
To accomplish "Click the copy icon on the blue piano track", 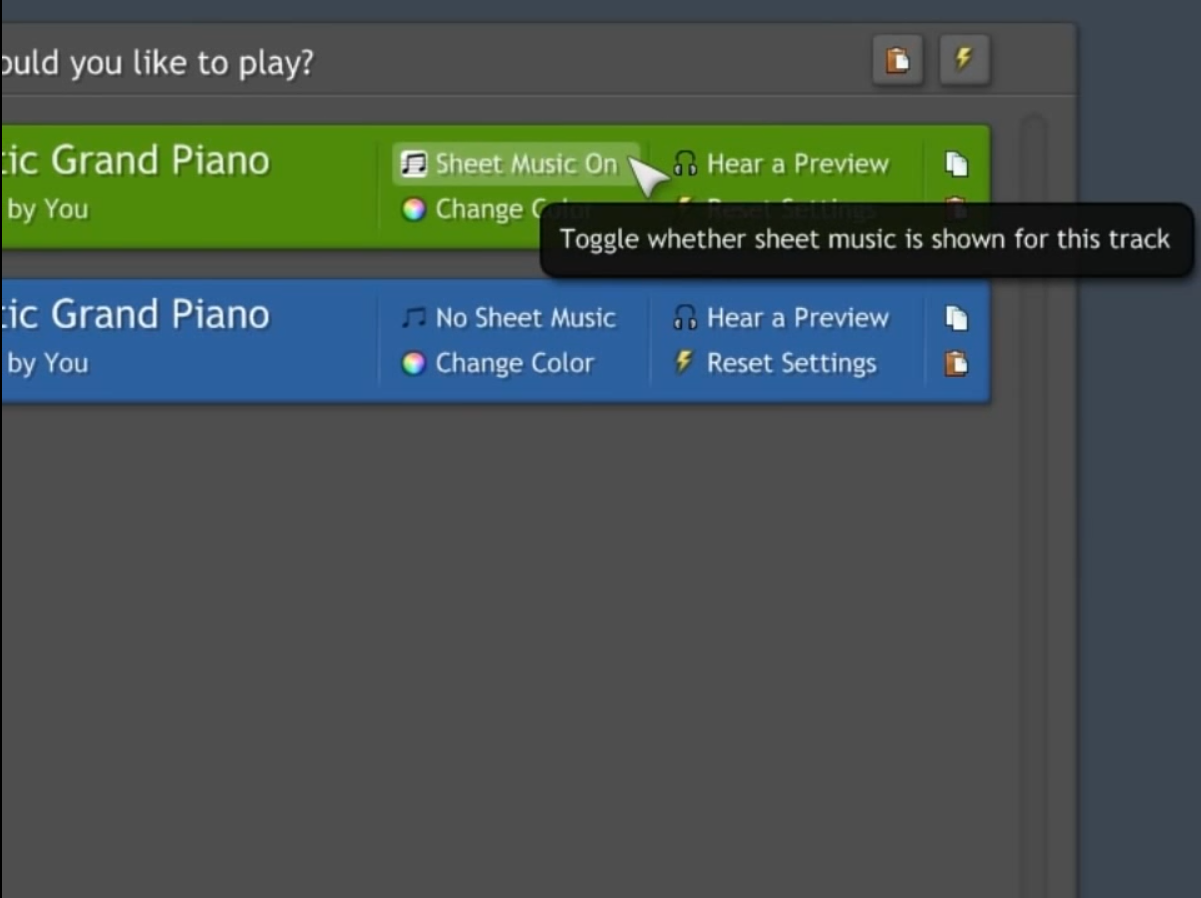I will [x=957, y=317].
